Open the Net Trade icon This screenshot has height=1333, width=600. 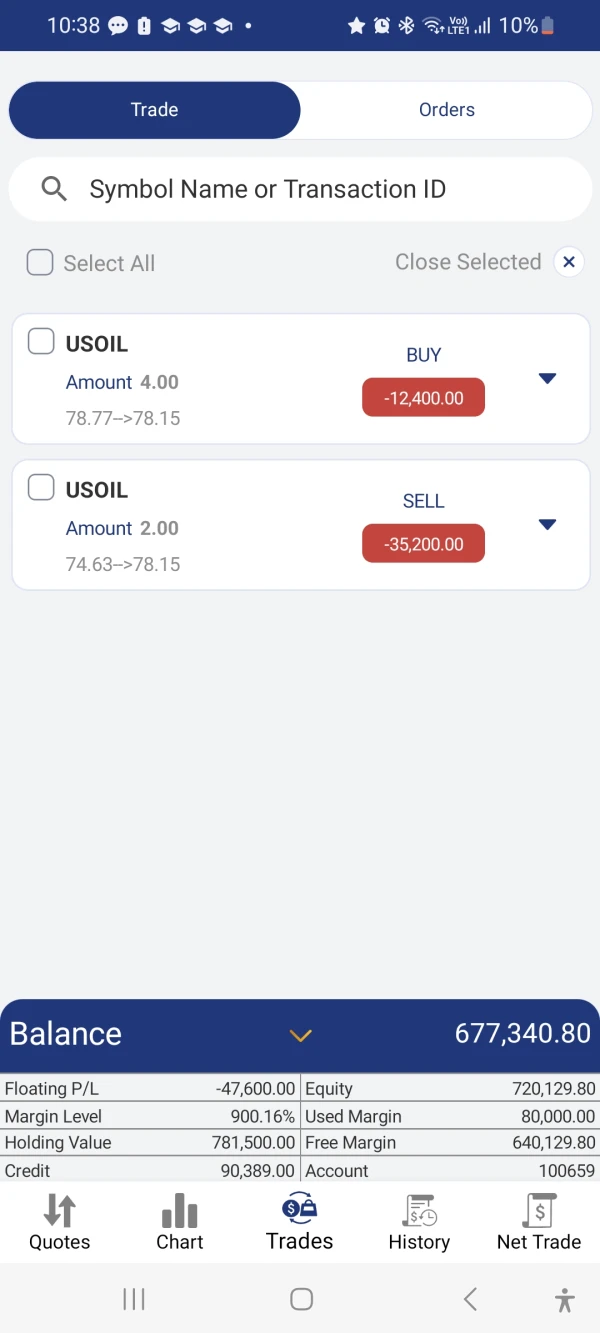[539, 1210]
